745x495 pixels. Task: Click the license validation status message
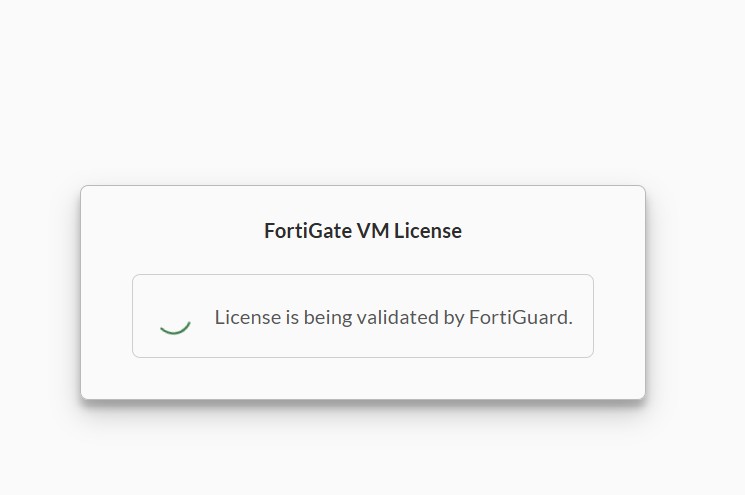pos(393,318)
